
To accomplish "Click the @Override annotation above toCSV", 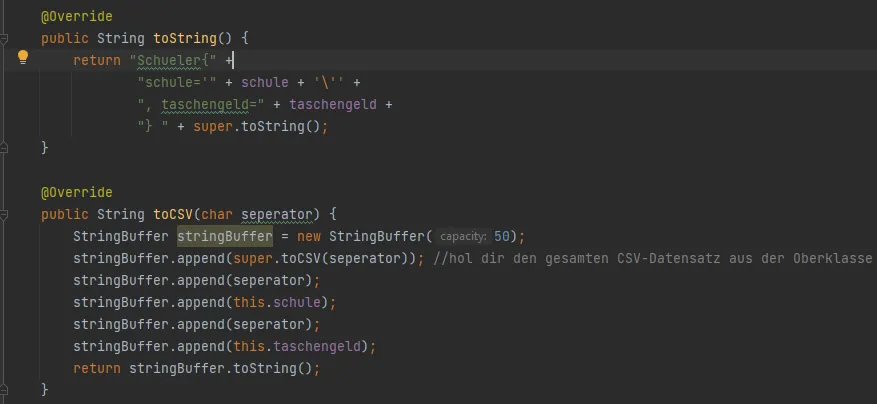I will 77,192.
